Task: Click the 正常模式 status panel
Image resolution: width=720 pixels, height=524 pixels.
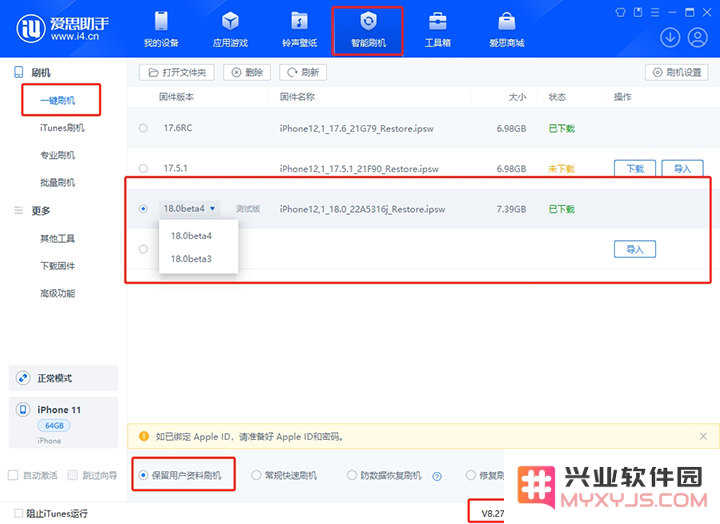Action: [x=63, y=378]
